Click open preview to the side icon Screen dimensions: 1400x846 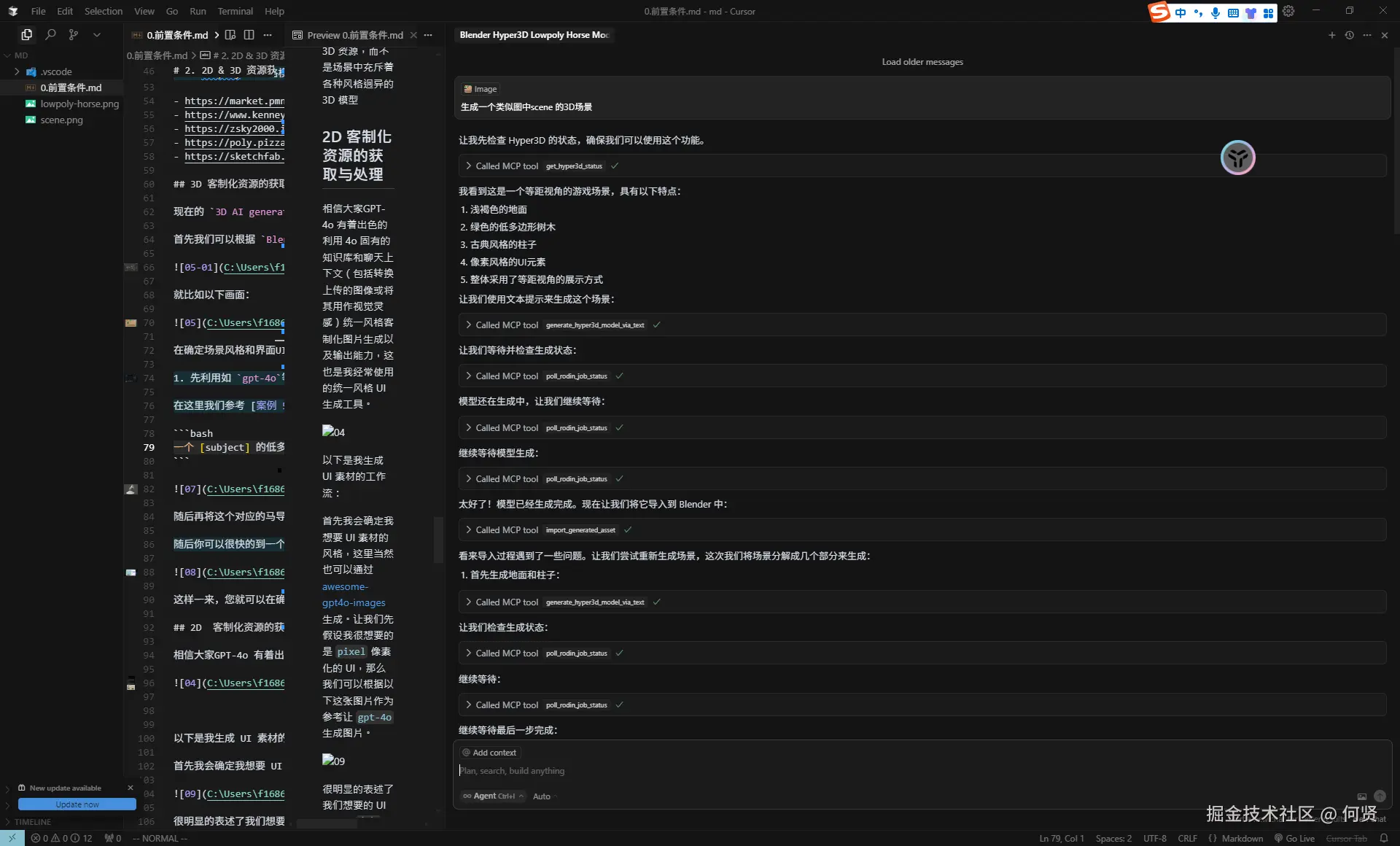(x=230, y=35)
